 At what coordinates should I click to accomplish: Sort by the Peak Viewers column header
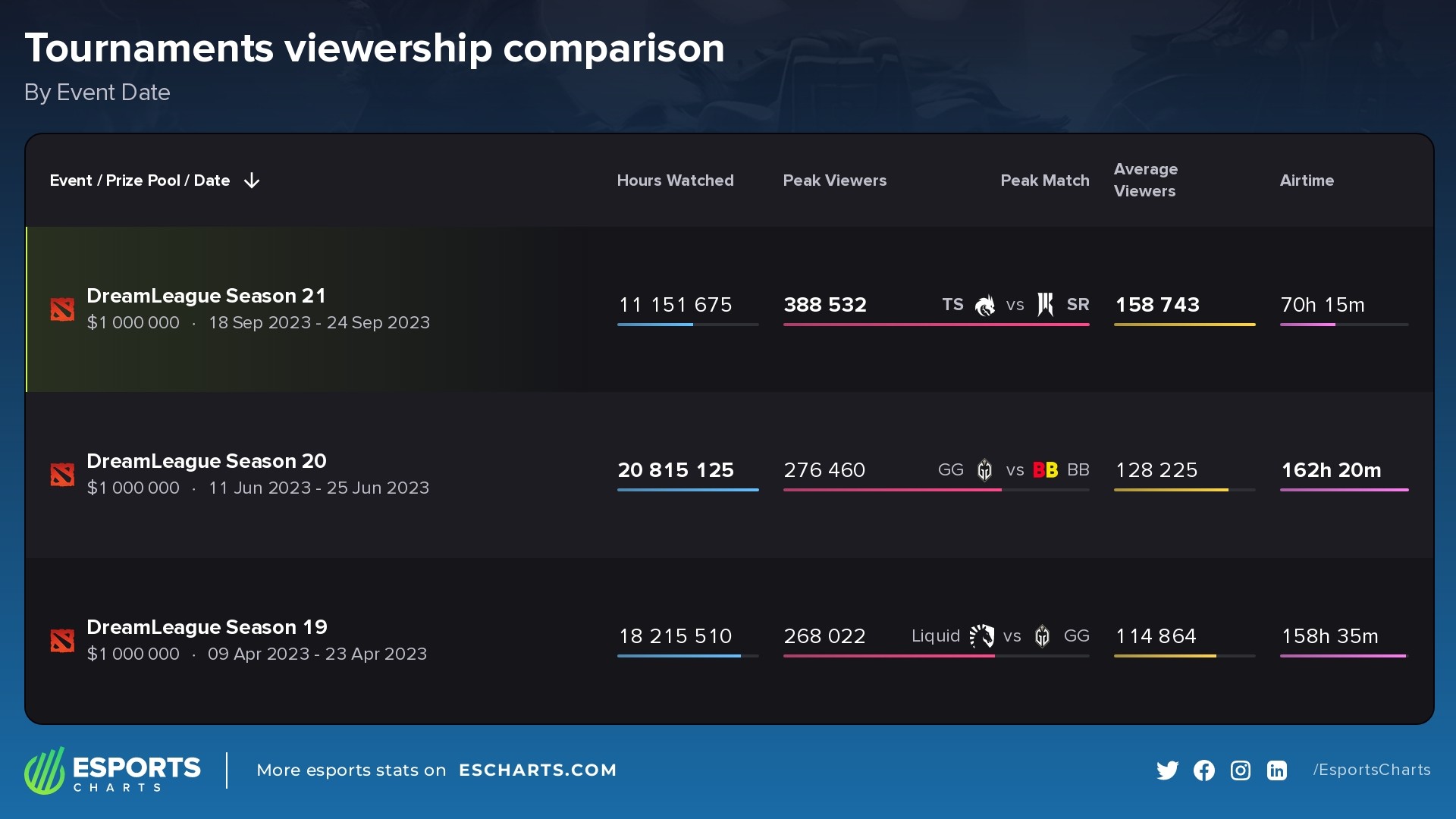(x=835, y=180)
